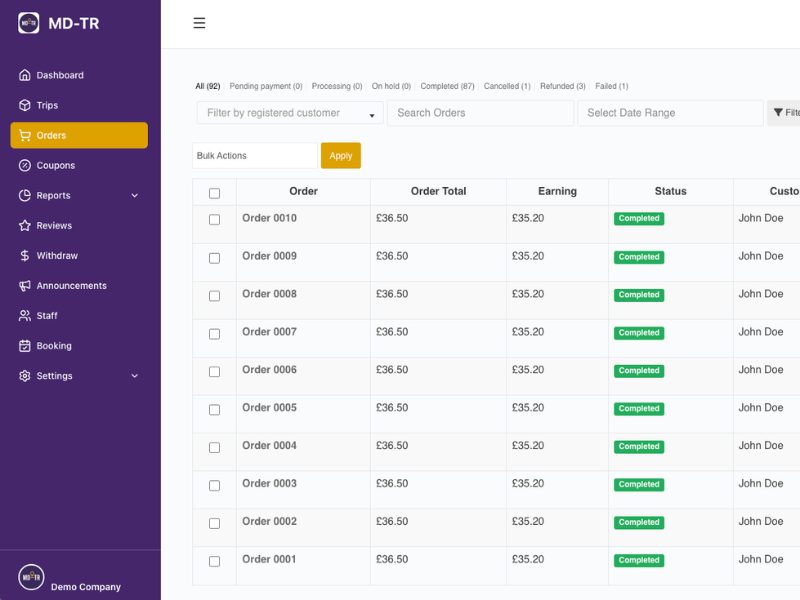Image resolution: width=800 pixels, height=600 pixels.
Task: Filter by Cancelled (1)
Action: [507, 86]
